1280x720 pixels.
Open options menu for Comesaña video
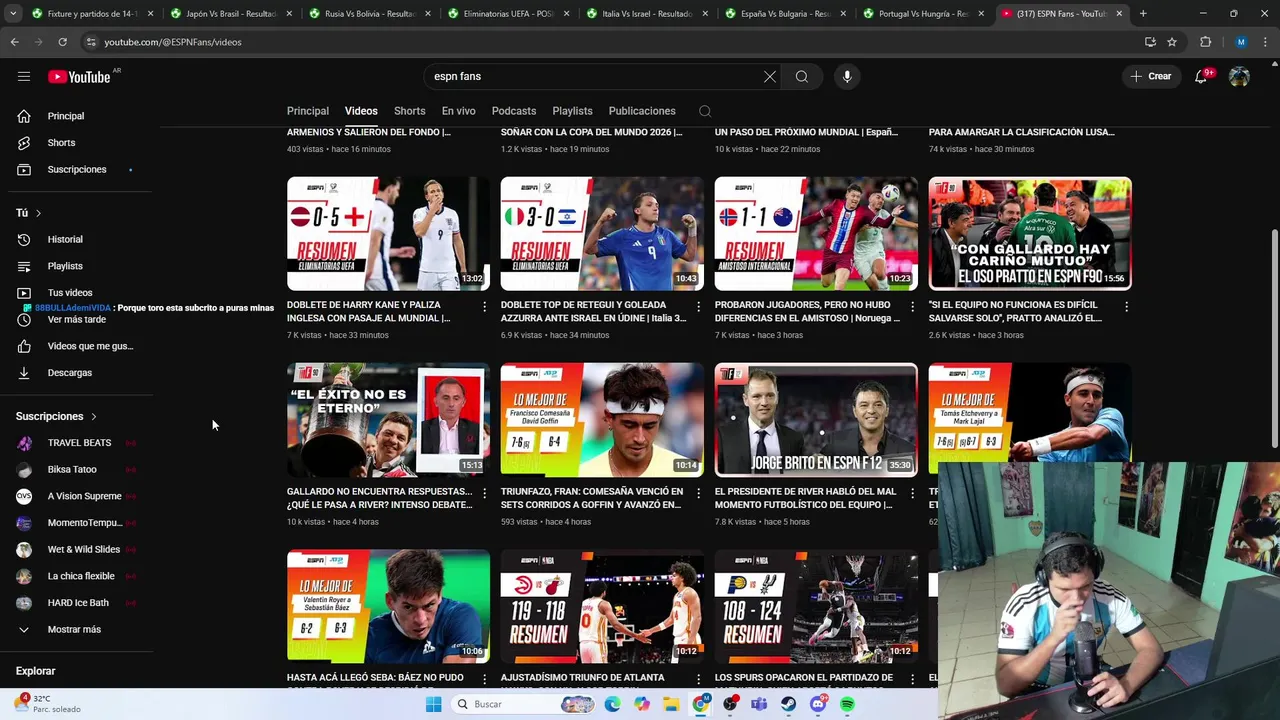coord(699,493)
